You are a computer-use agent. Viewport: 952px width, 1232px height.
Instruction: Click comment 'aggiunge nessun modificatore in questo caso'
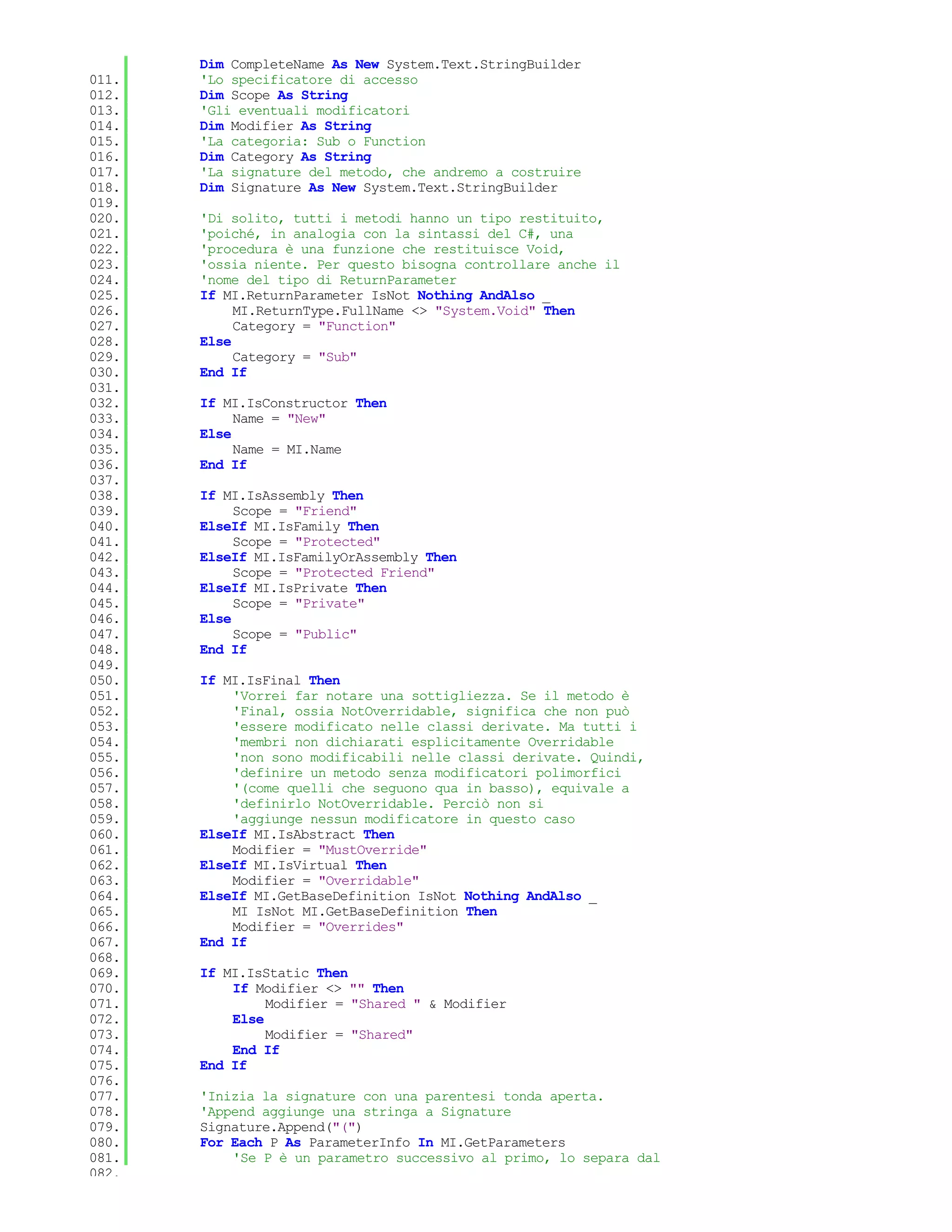404,819
